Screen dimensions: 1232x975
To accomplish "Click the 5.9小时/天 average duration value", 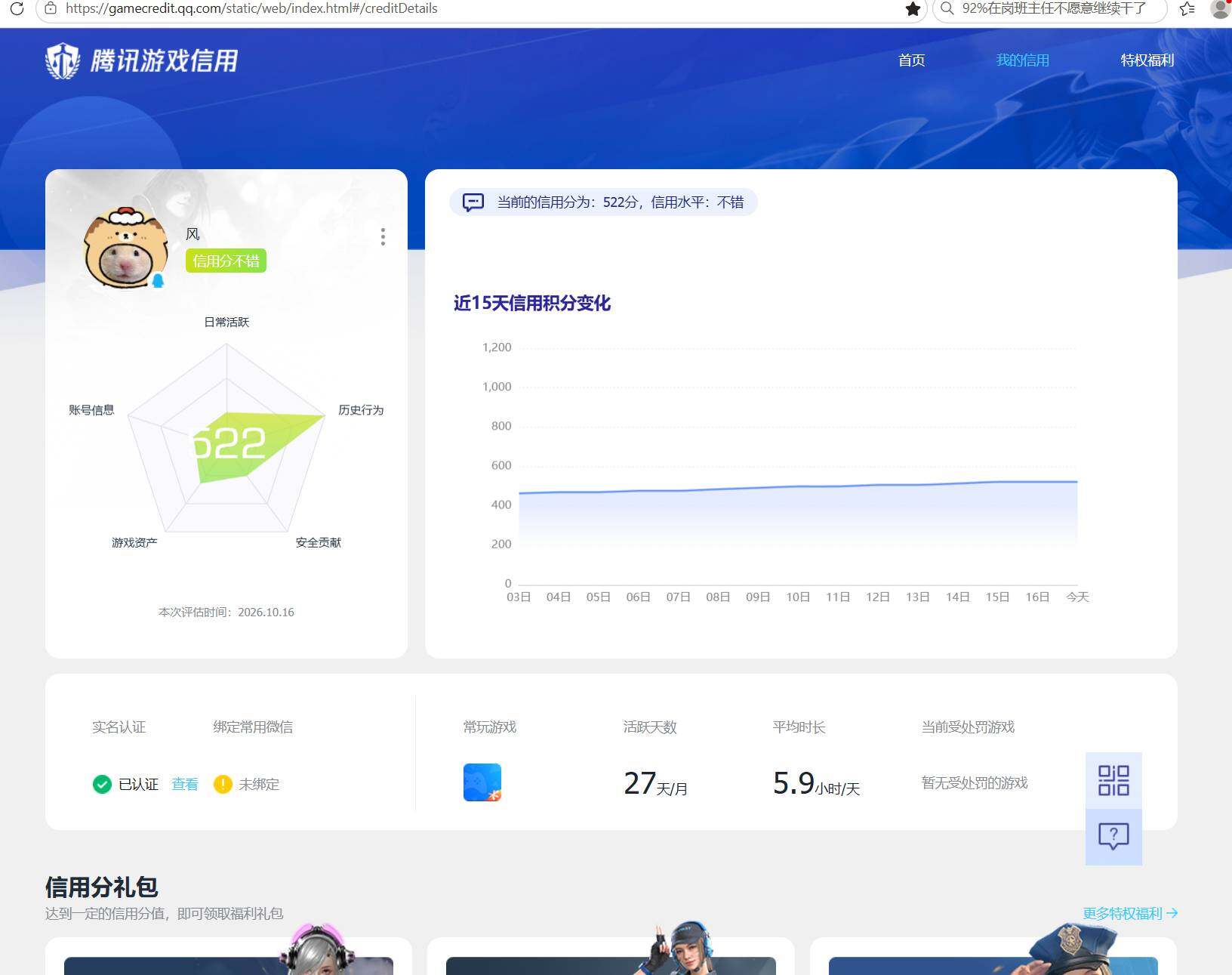I will tap(816, 783).
